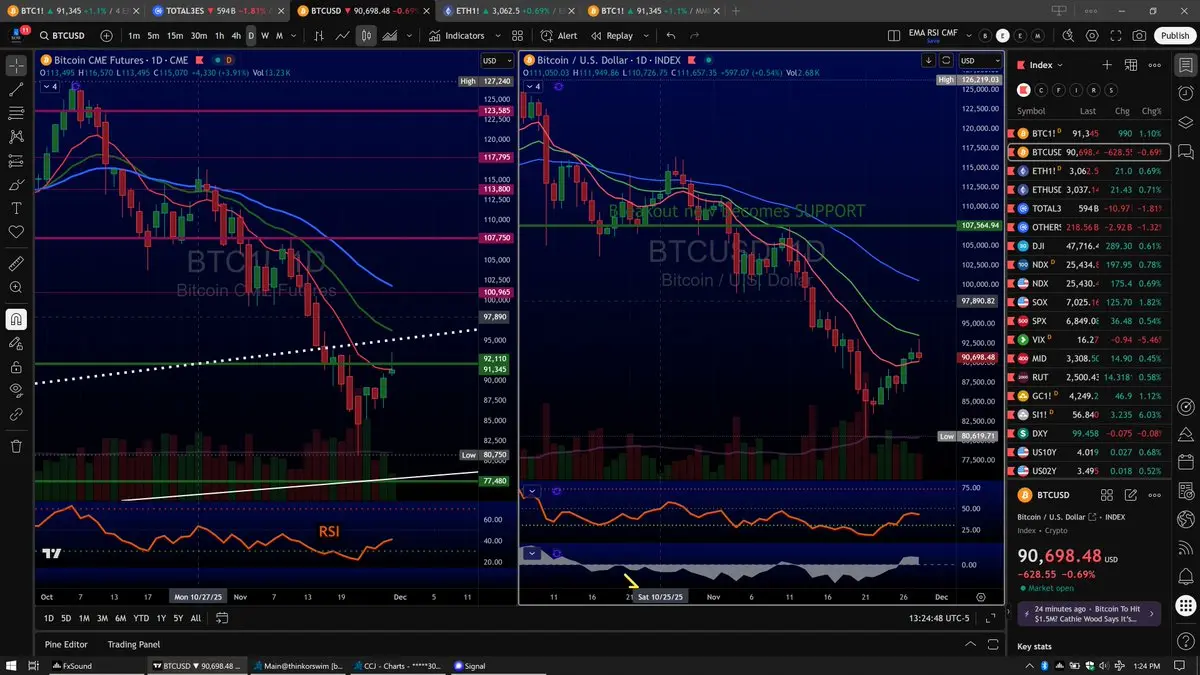Viewport: 1200px width, 675px height.
Task: Open the Index watchlist dropdown
Action: point(1039,65)
